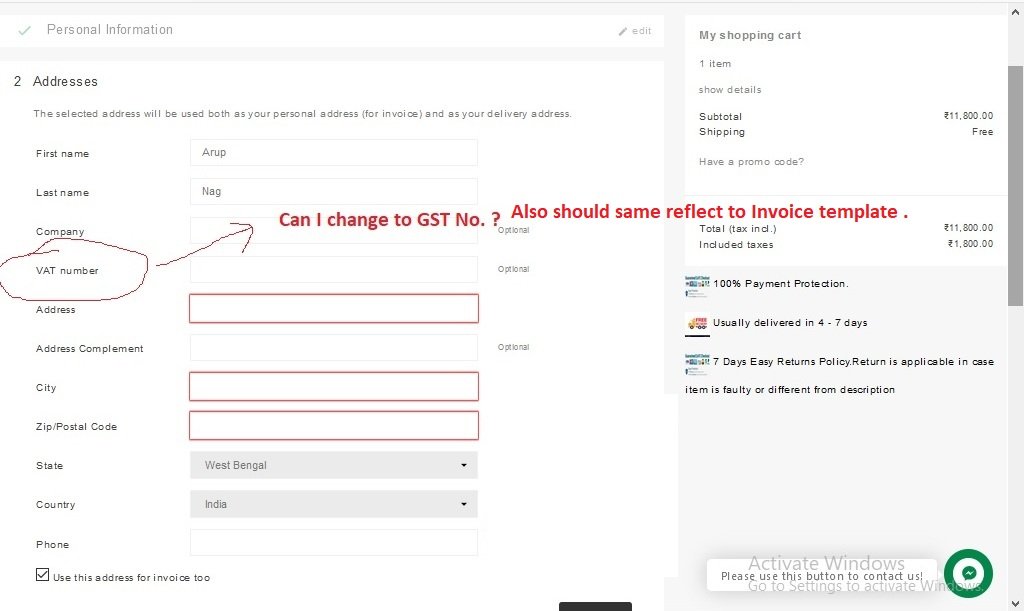Click the free delivery truck icon

697,324
